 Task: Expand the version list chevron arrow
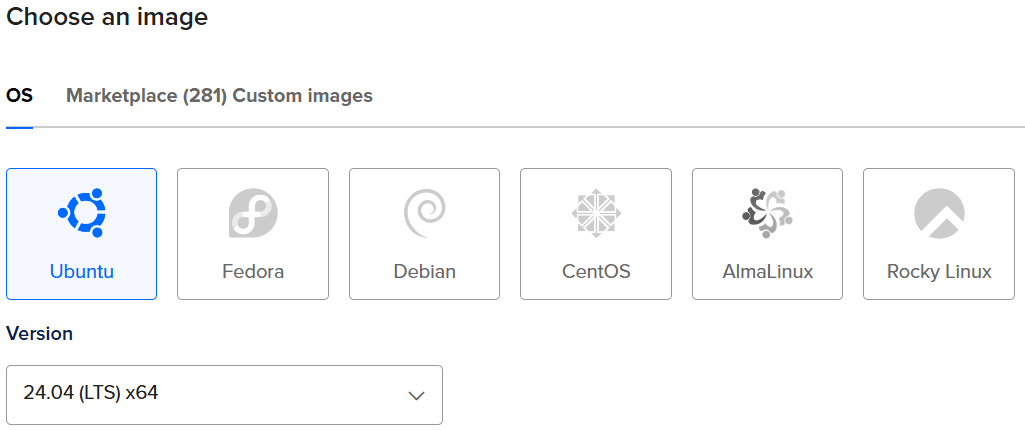click(416, 396)
